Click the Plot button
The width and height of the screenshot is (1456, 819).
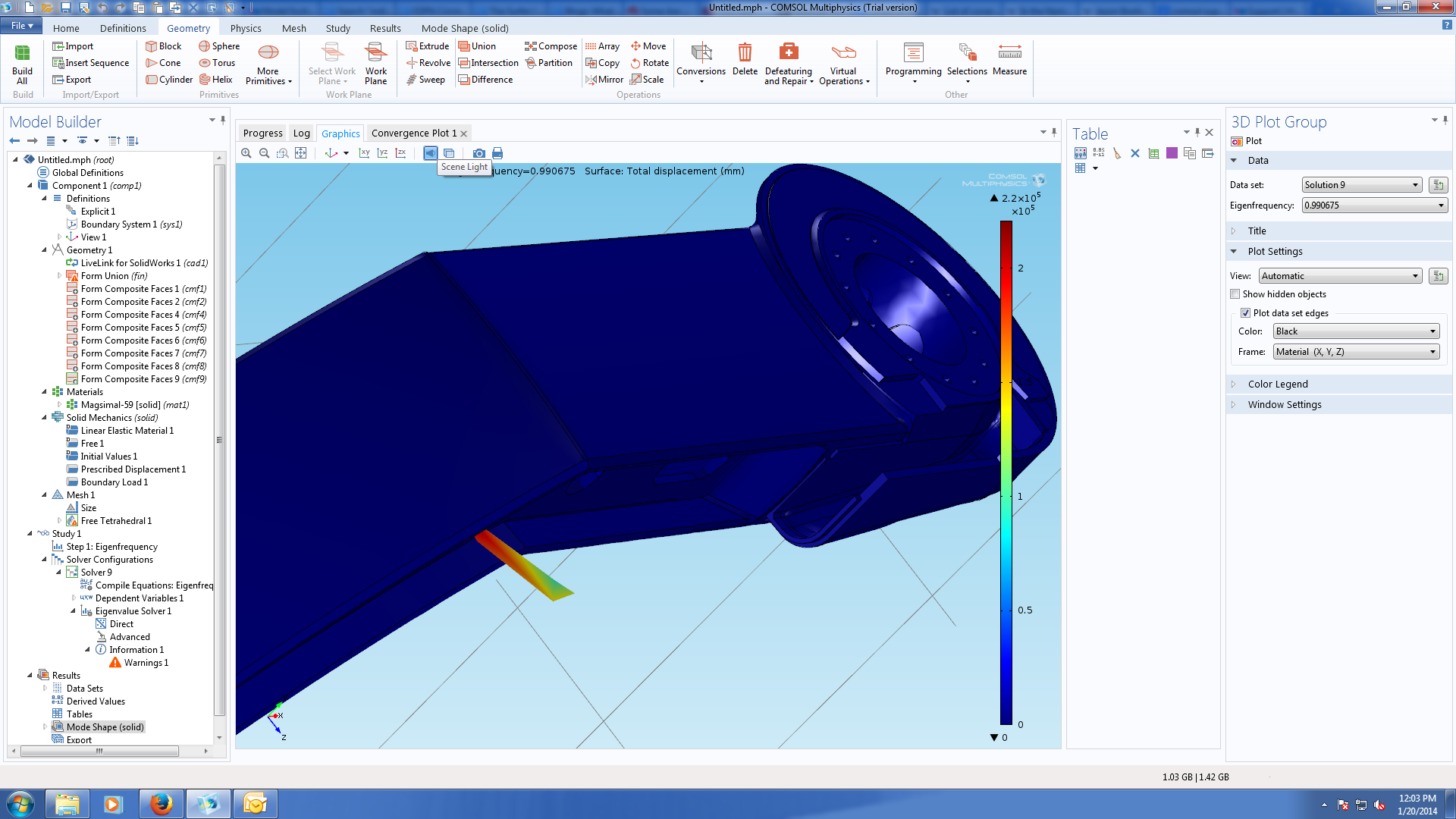click(x=1247, y=141)
